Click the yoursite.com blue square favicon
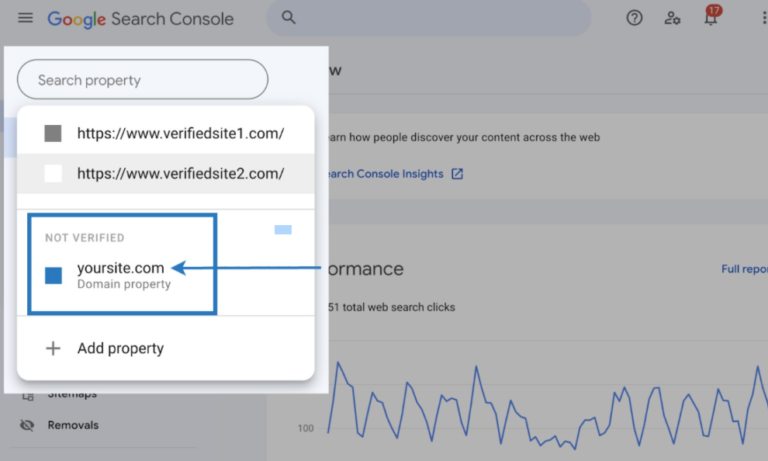Viewport: 768px width, 461px height. (53, 275)
